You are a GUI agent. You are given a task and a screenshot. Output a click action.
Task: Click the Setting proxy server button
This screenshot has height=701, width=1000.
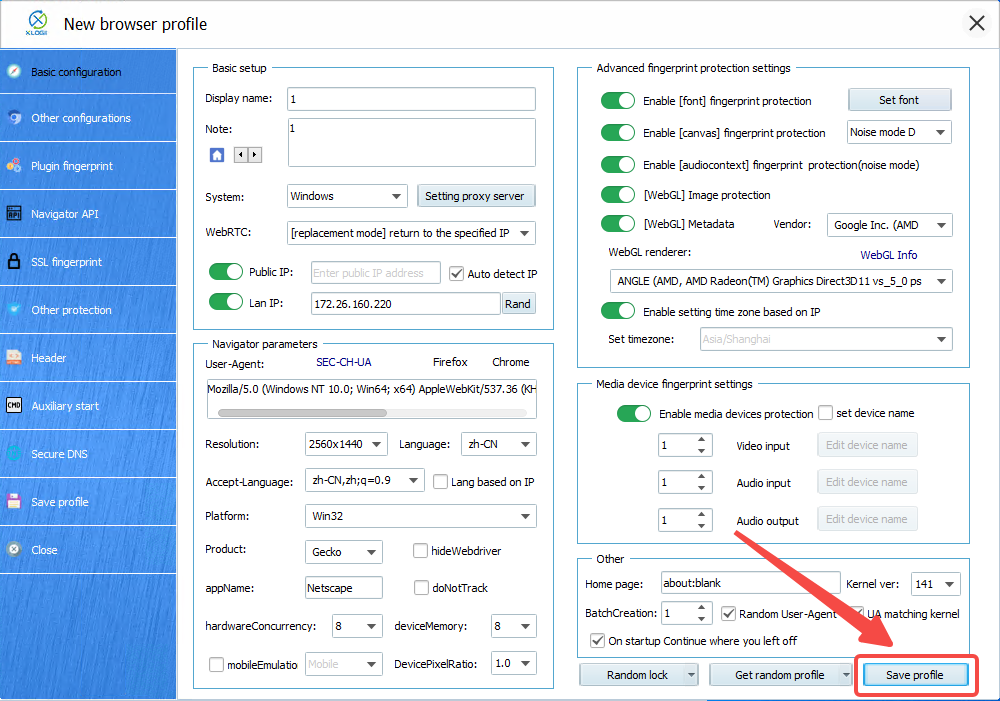pyautogui.click(x=475, y=196)
